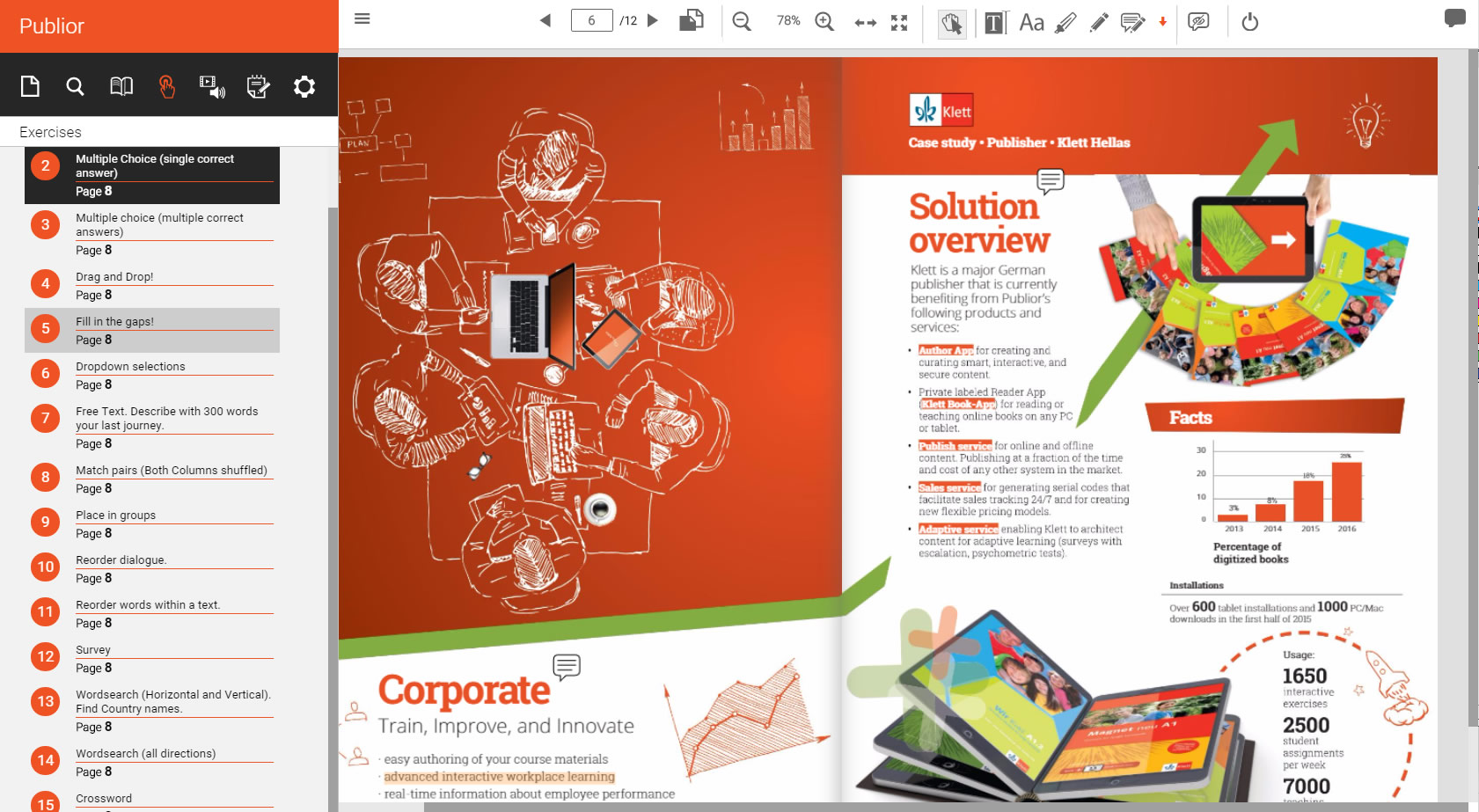This screenshot has height=812, width=1479.
Task: Open the pages document panel
Action: [30, 86]
